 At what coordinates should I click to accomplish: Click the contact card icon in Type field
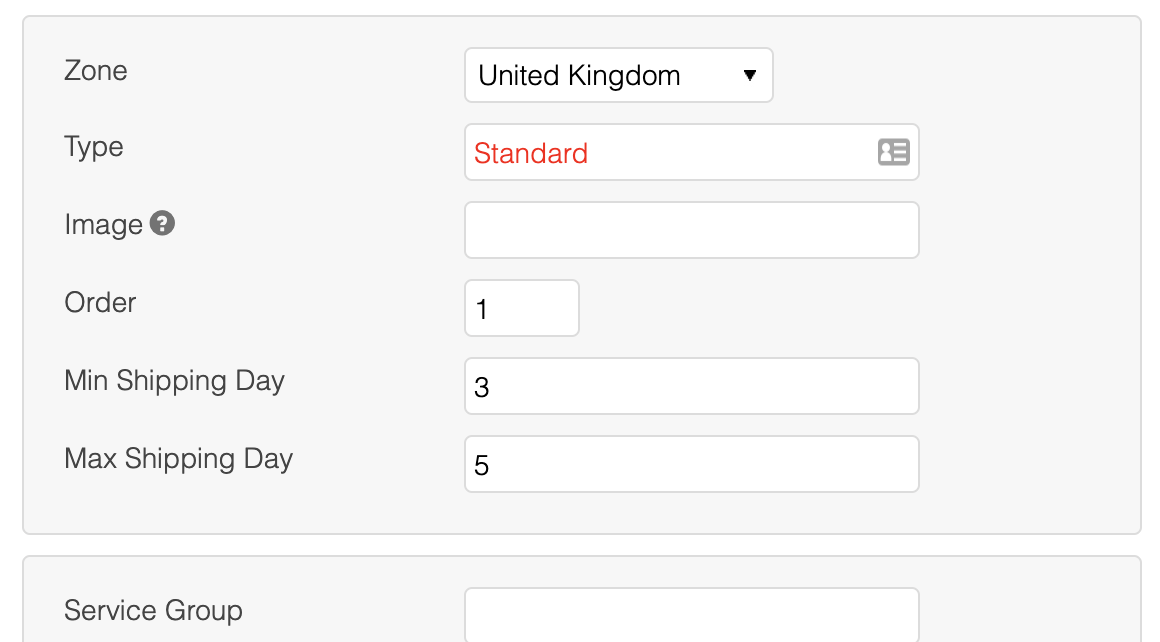tap(893, 152)
